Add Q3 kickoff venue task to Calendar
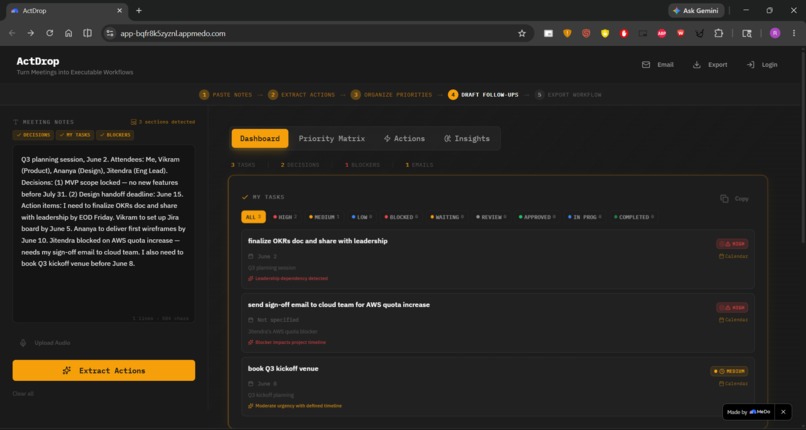Screen dimensions: 806x430 pyautogui.click(x=734, y=383)
